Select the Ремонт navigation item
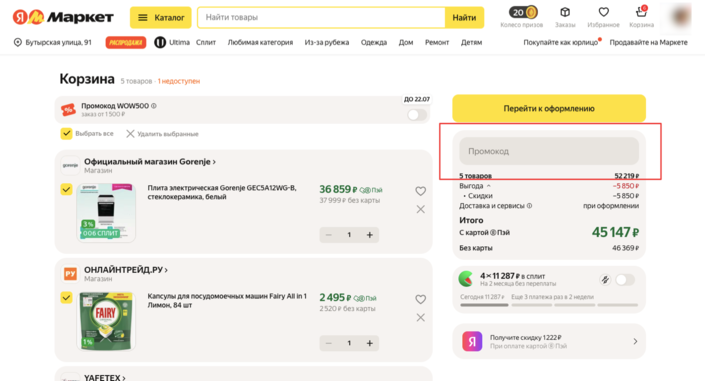 (437, 42)
